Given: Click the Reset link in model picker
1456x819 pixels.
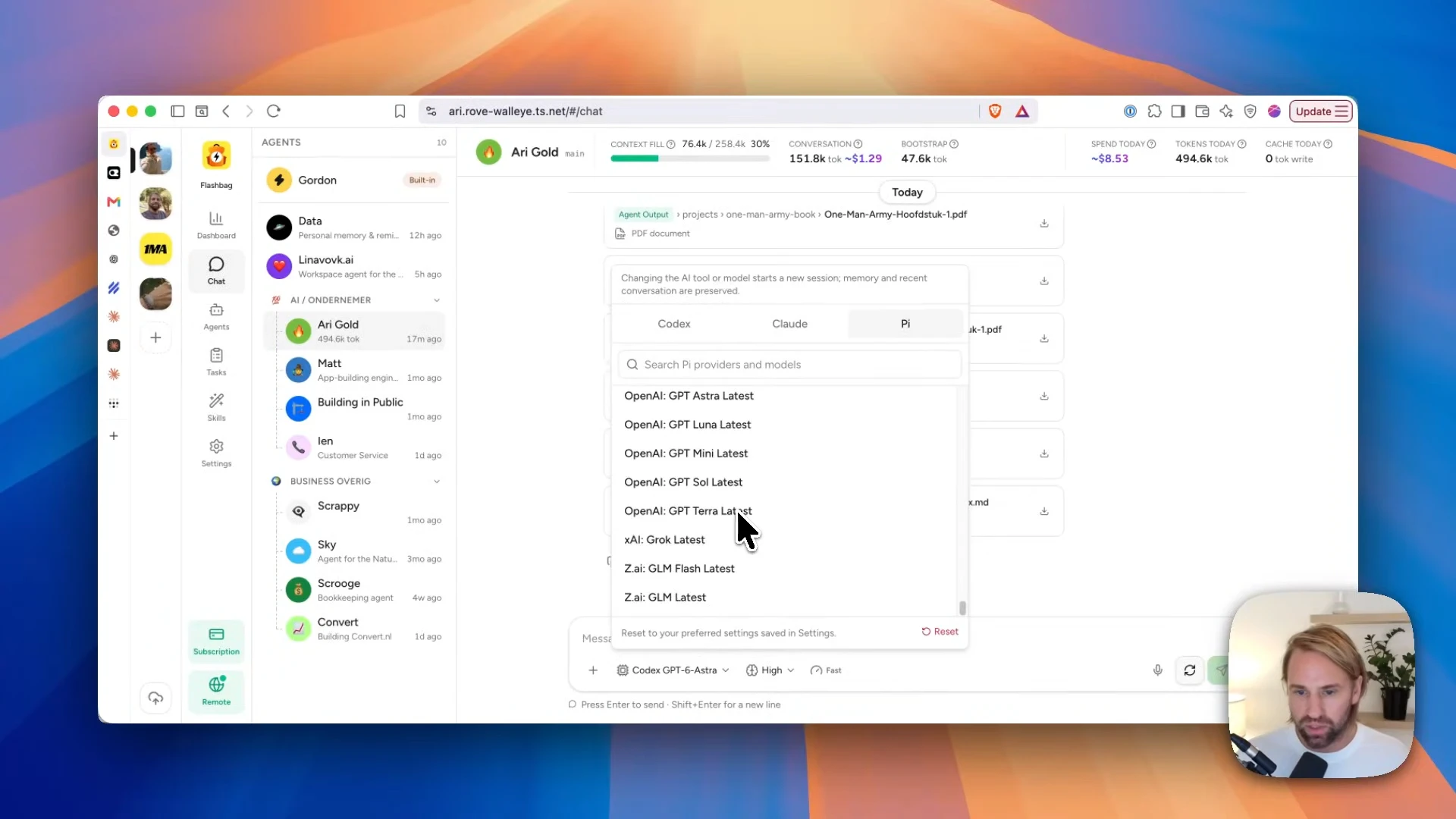Looking at the screenshot, I should pos(940,632).
